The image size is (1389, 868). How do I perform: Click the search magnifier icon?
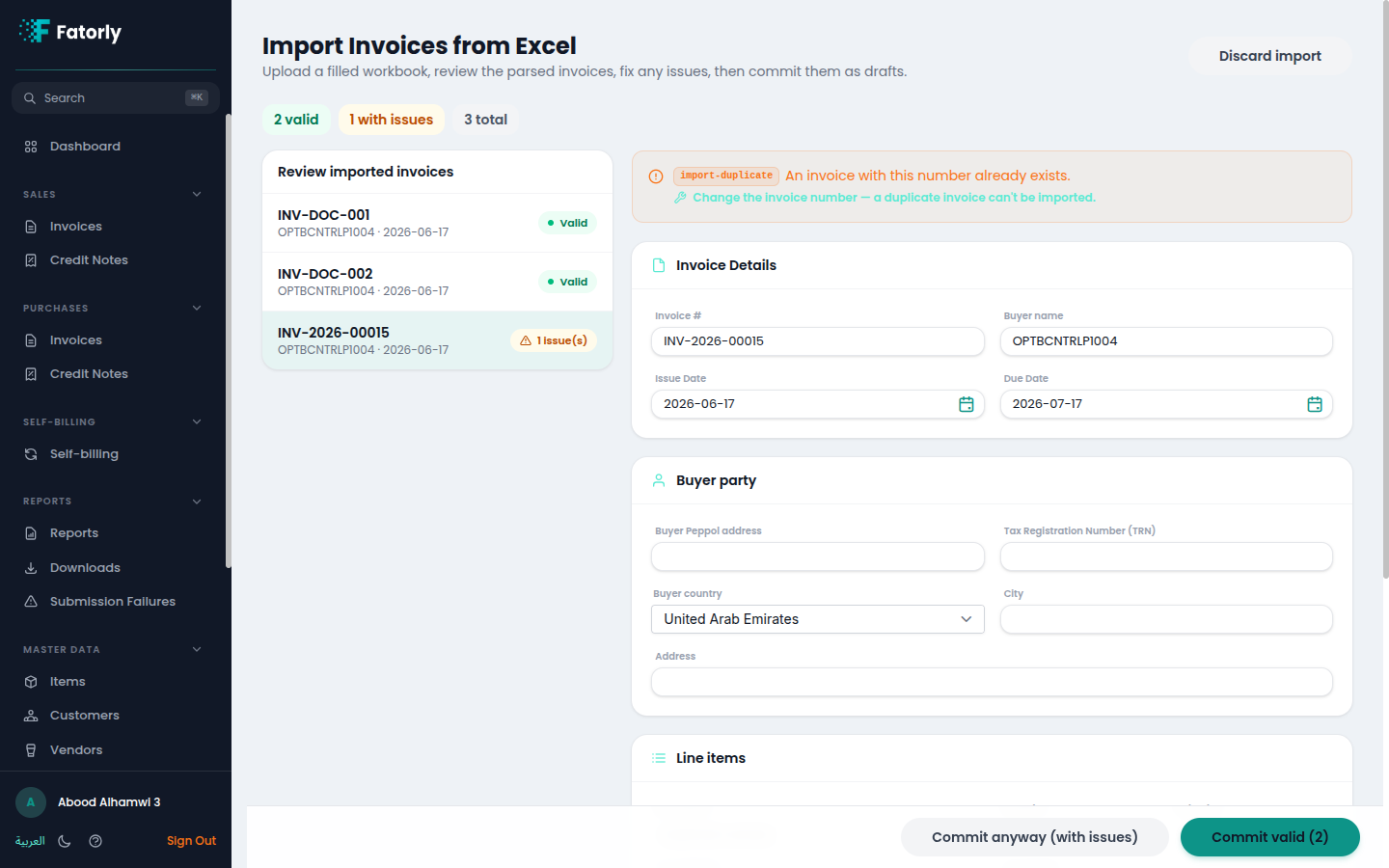point(30,98)
